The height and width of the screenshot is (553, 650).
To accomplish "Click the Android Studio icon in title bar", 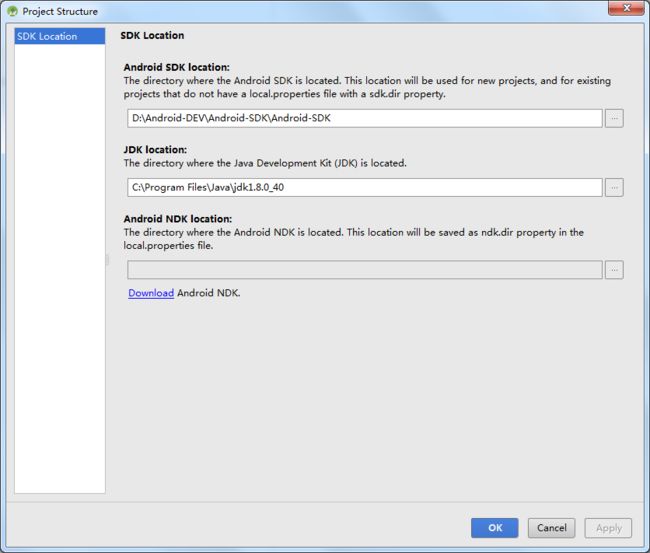I will tap(12, 11).
